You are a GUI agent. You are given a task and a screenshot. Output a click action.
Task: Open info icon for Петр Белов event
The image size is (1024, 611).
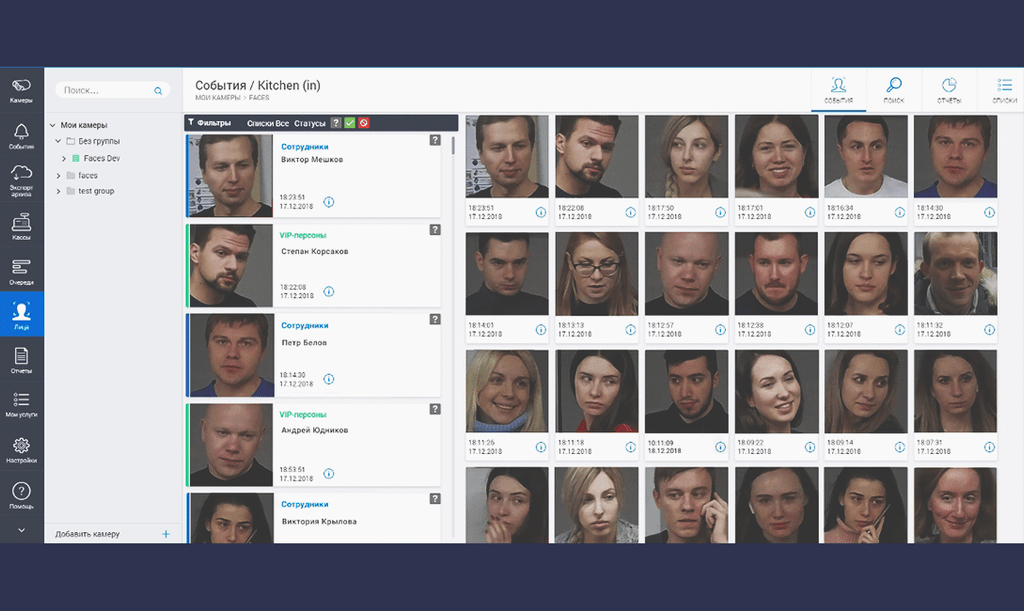pos(329,379)
